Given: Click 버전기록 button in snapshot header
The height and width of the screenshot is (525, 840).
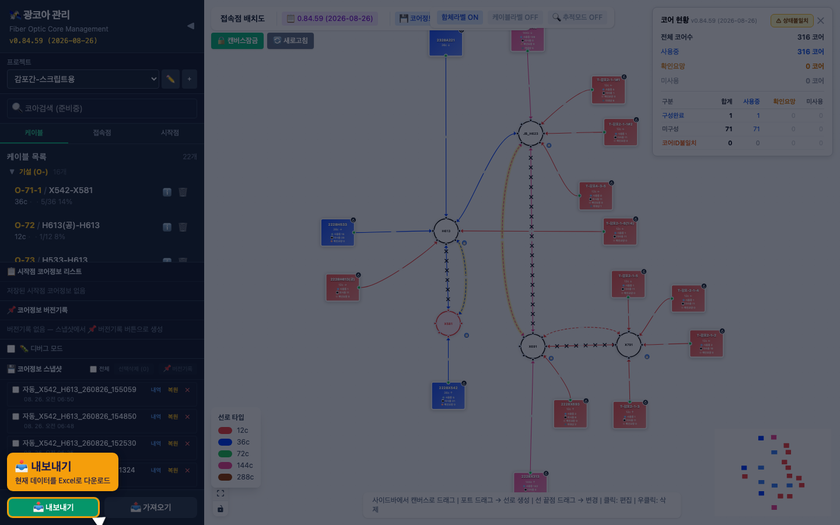Looking at the screenshot, I should pos(178,369).
